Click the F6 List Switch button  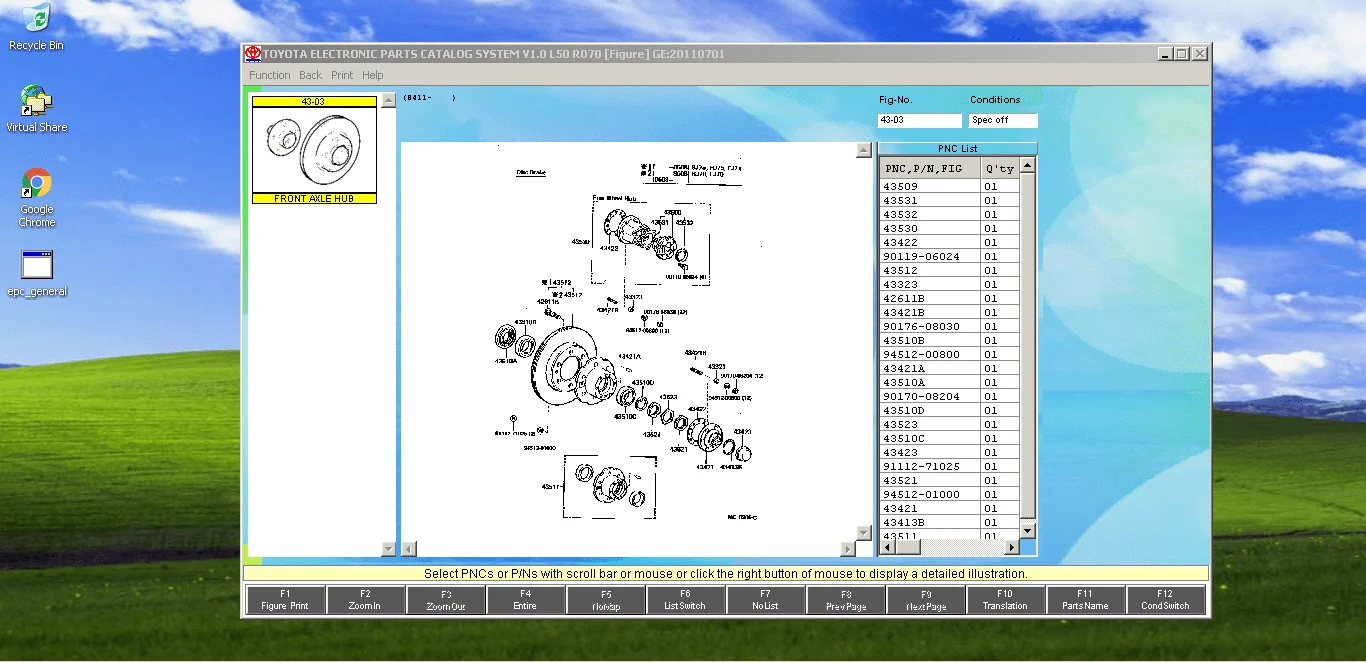pyautogui.click(x=685, y=600)
